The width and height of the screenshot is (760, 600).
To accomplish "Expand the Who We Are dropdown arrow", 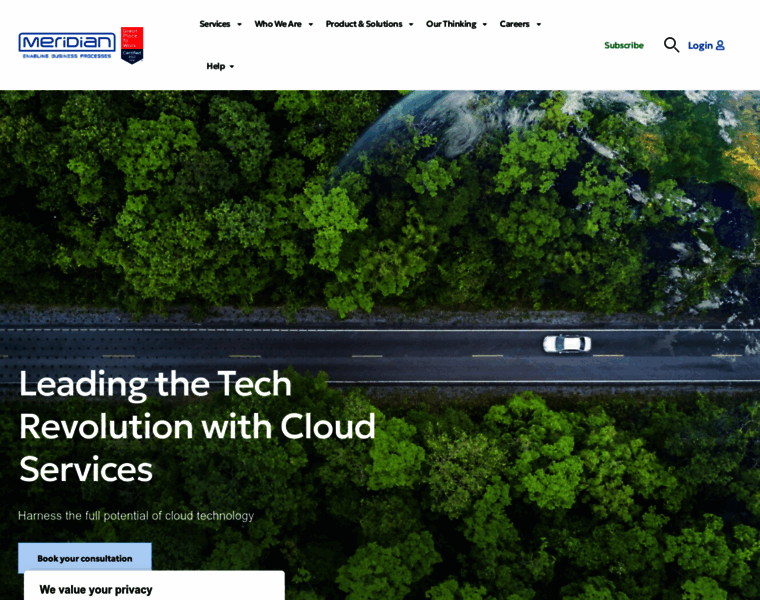I will 311,24.
